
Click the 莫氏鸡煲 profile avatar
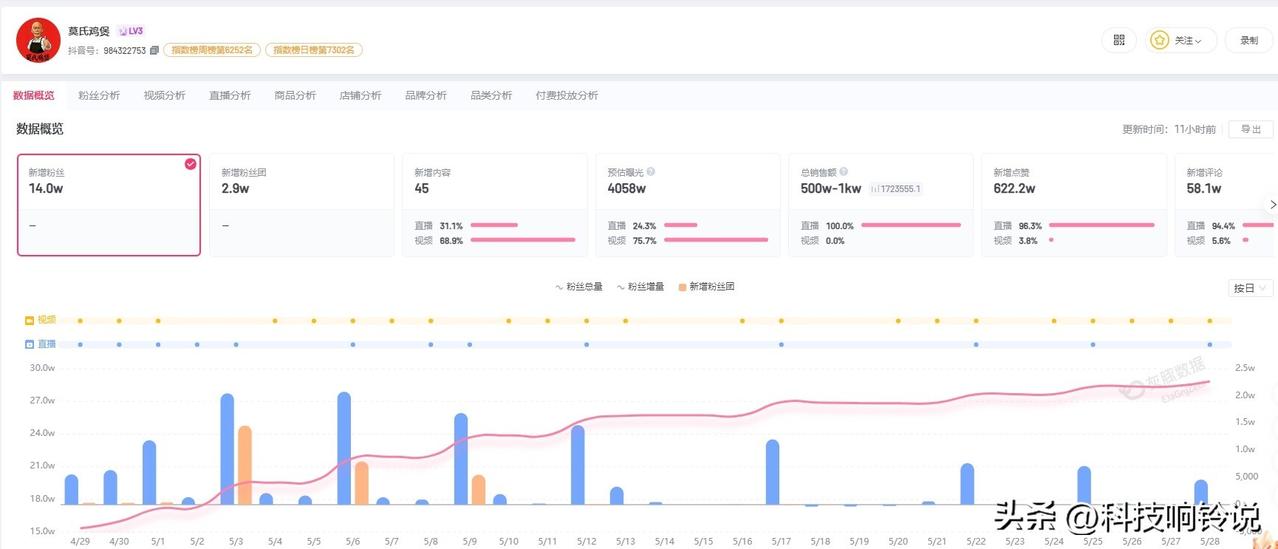[38, 39]
